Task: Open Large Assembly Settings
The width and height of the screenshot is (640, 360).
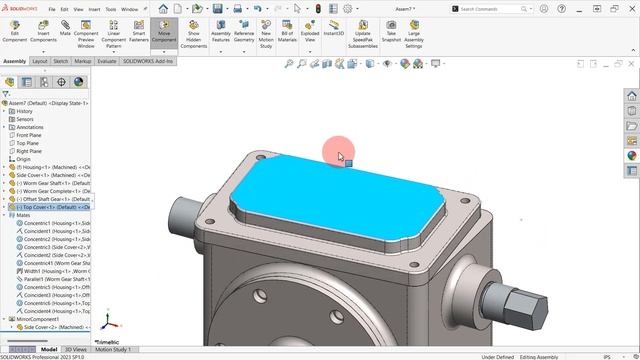Action: pos(414,34)
